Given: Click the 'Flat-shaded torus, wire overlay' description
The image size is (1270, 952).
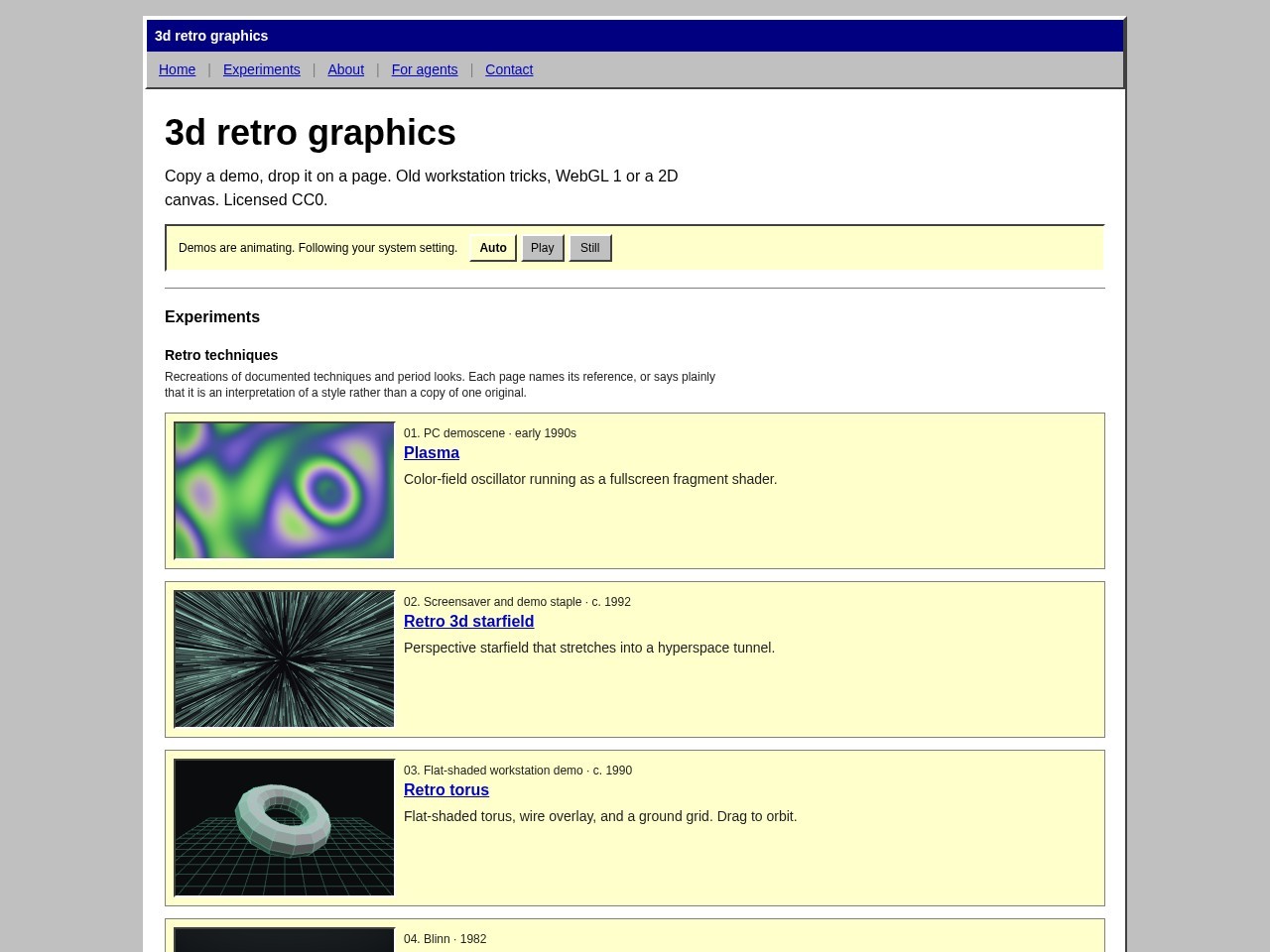Looking at the screenshot, I should point(600,816).
